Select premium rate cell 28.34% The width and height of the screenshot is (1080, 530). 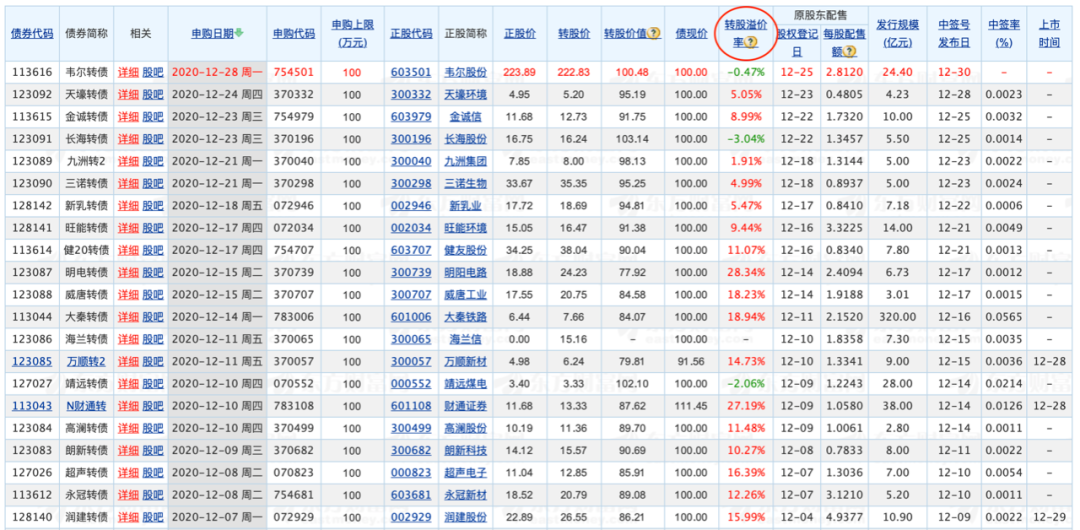746,272
